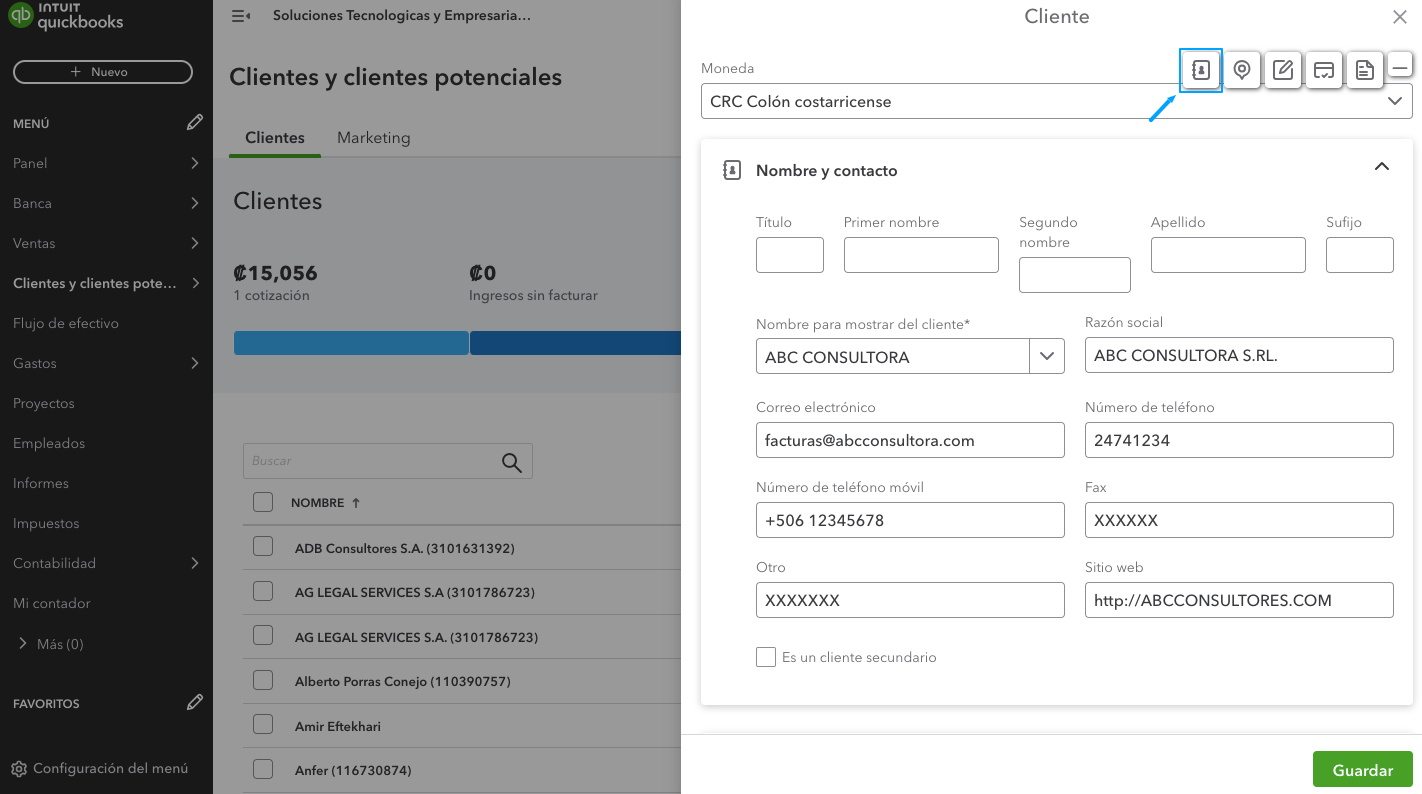
Task: Expand Contabilidad submenu chevron
Action: (x=195, y=563)
